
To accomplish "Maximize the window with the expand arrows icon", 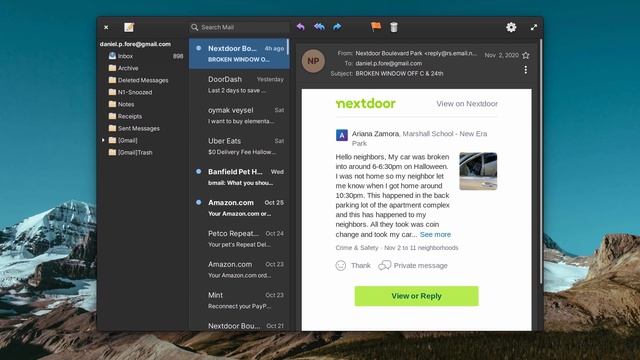I will coord(534,27).
